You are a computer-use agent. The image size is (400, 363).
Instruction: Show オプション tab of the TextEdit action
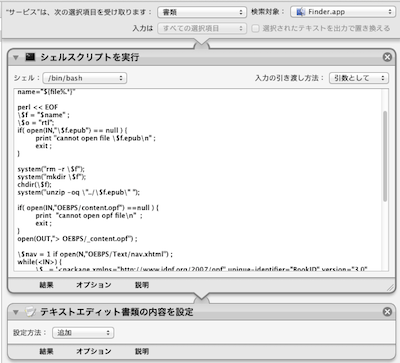94,351
